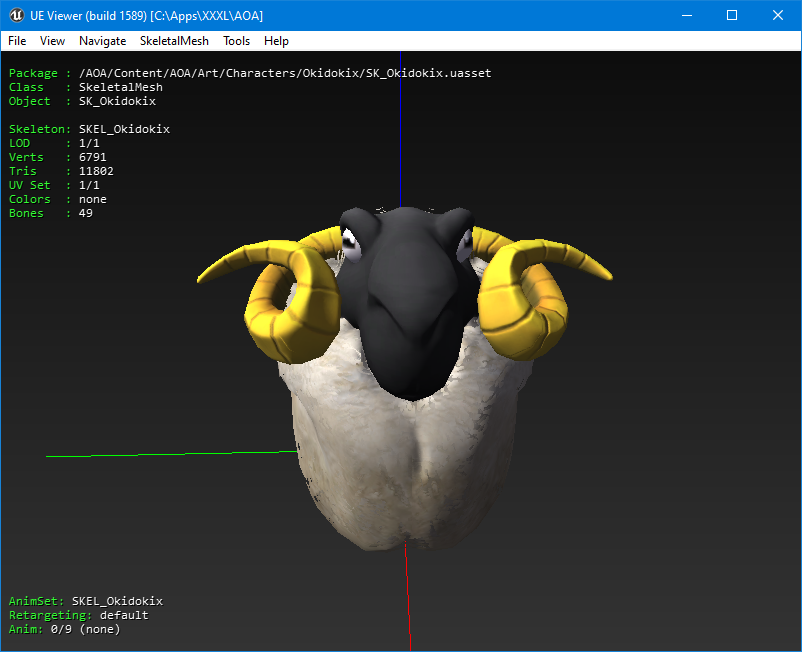Click the Tris count 11802

pyautogui.click(x=96, y=171)
